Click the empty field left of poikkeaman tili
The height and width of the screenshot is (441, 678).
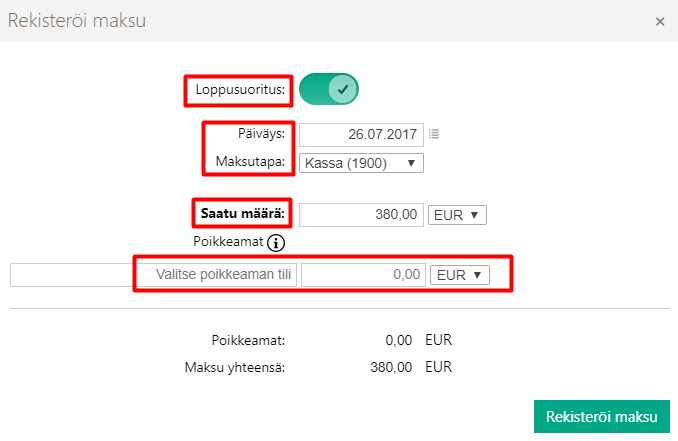click(70, 274)
